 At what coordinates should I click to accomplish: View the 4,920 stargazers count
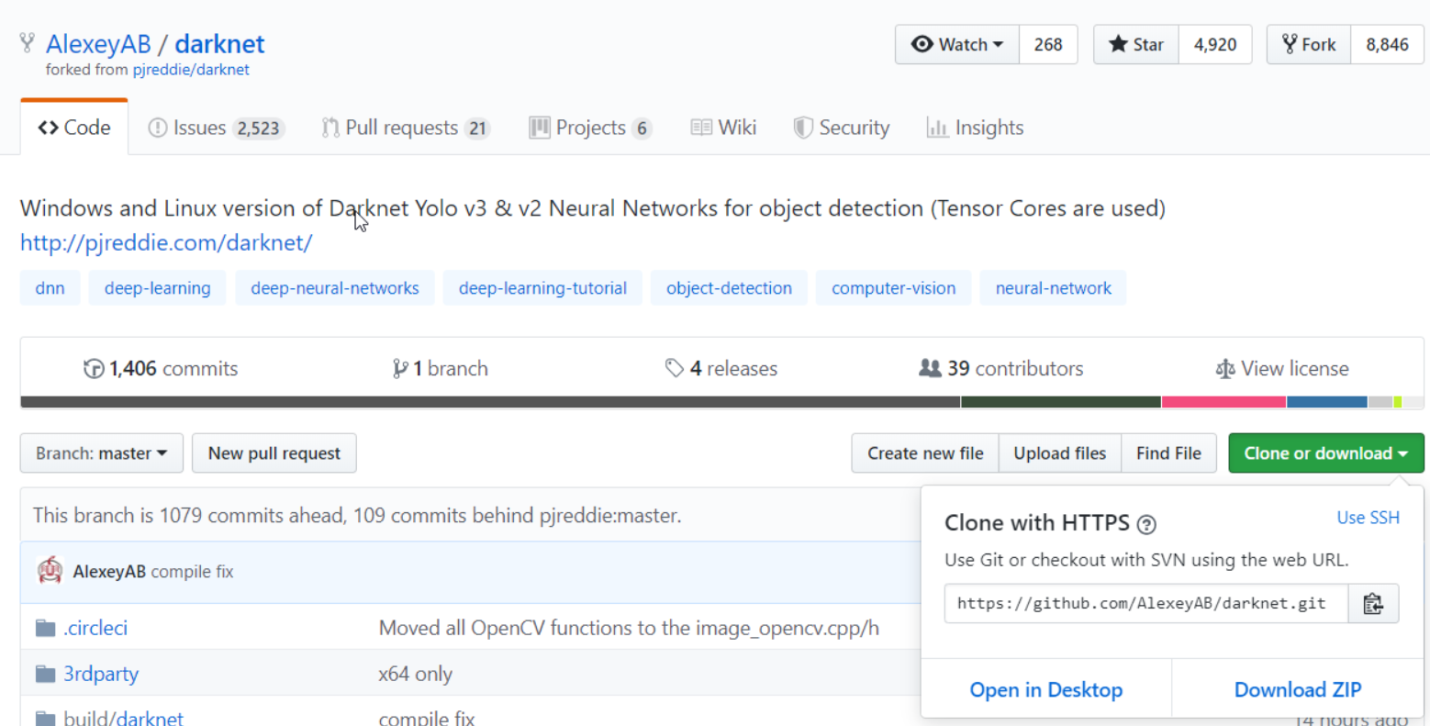[1215, 45]
